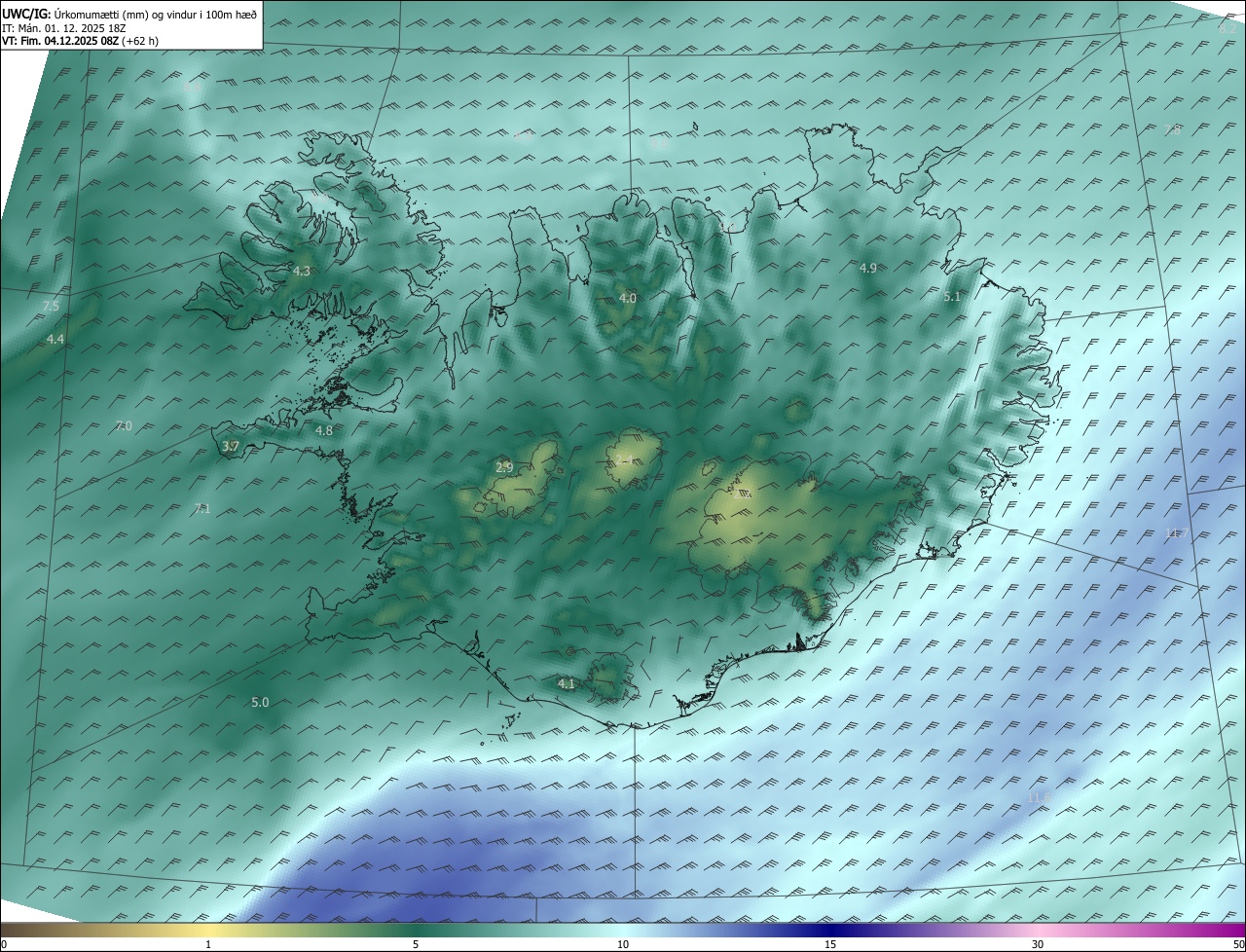Screen dimensions: 1246x952
Task: Click the colorbar tick label 1
Action: click(x=208, y=944)
